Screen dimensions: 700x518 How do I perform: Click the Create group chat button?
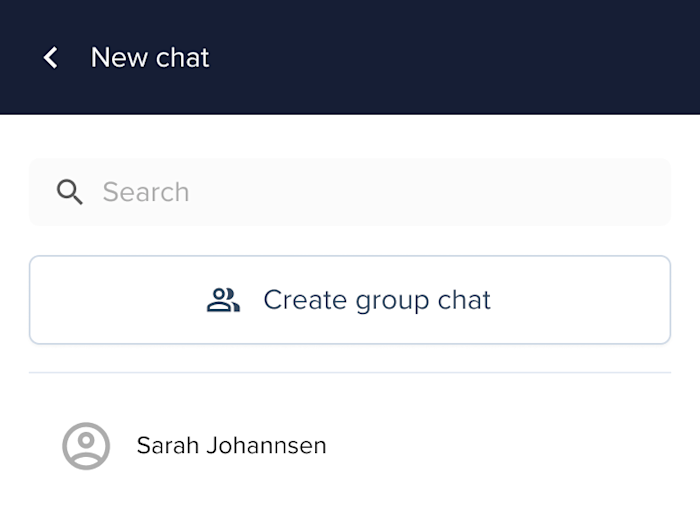(350, 300)
